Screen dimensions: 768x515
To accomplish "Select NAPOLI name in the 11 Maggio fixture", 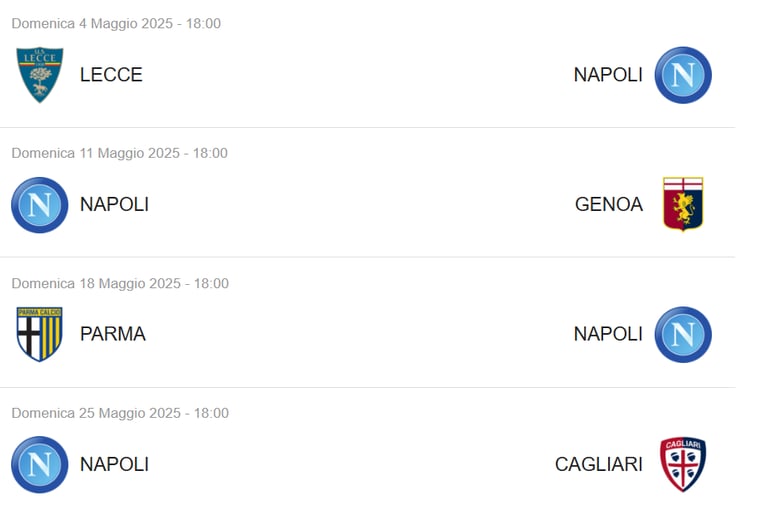I will click(x=114, y=205).
